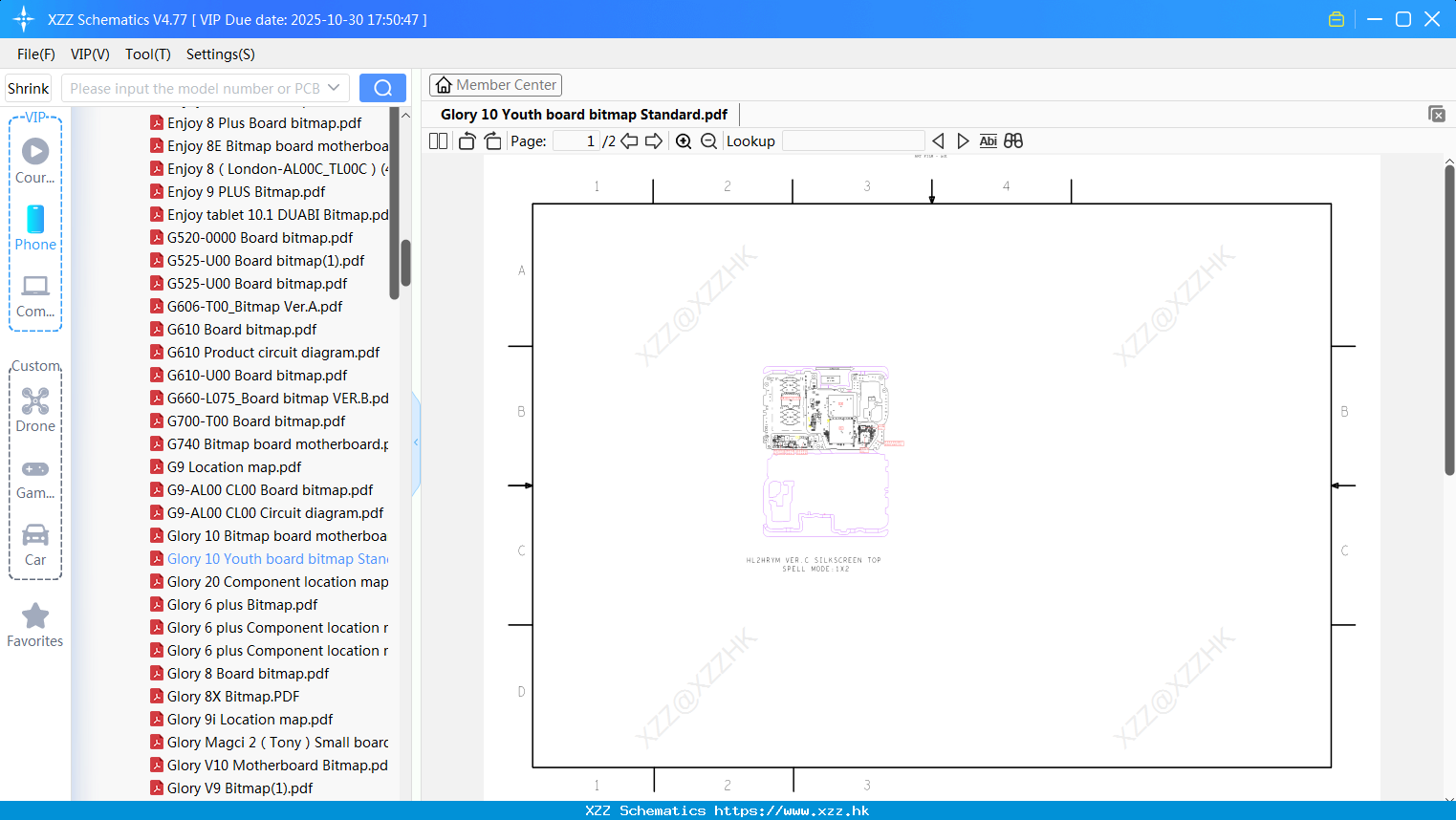Image resolution: width=1456 pixels, height=820 pixels.
Task: Close the open PDF tab icon
Action: click(1436, 114)
